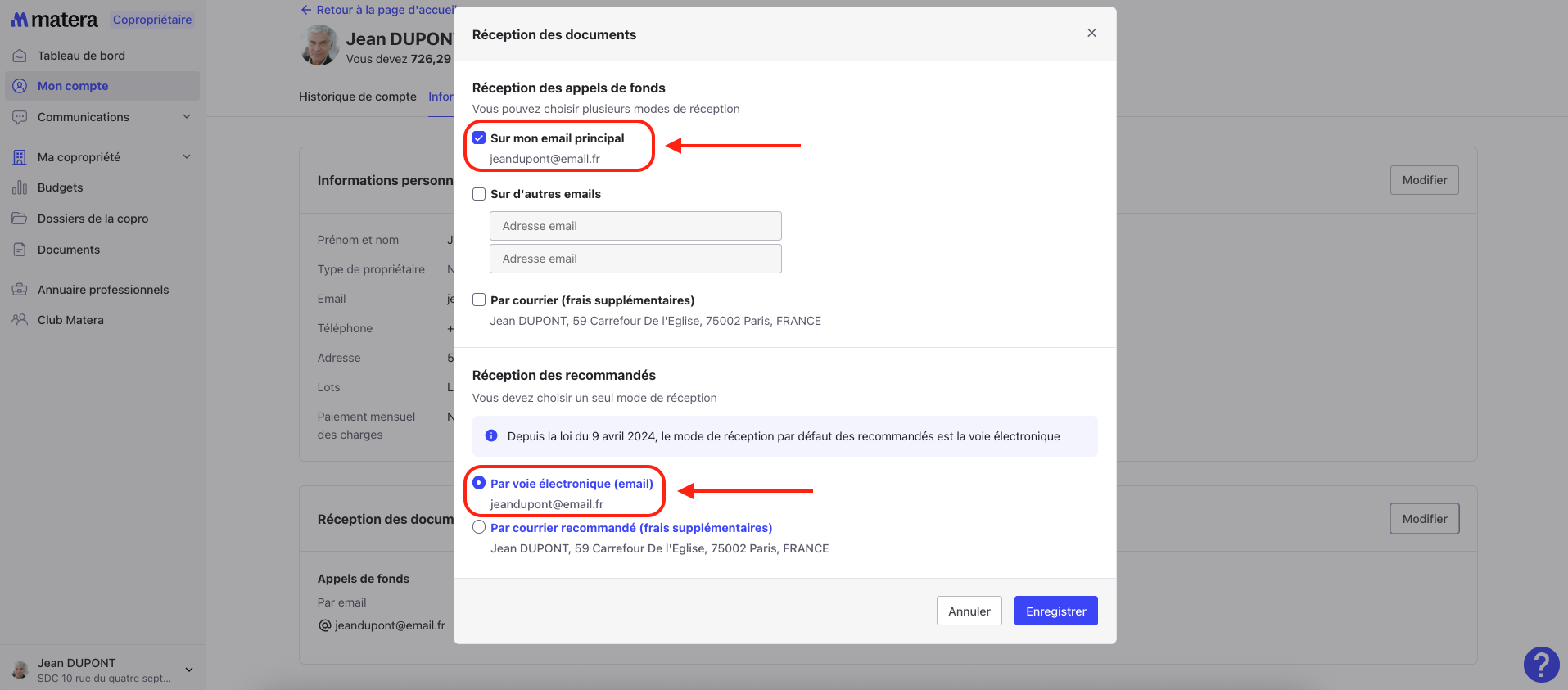Click the Annuaire professionnels briefcase icon
The width and height of the screenshot is (1568, 690).
(x=20, y=290)
